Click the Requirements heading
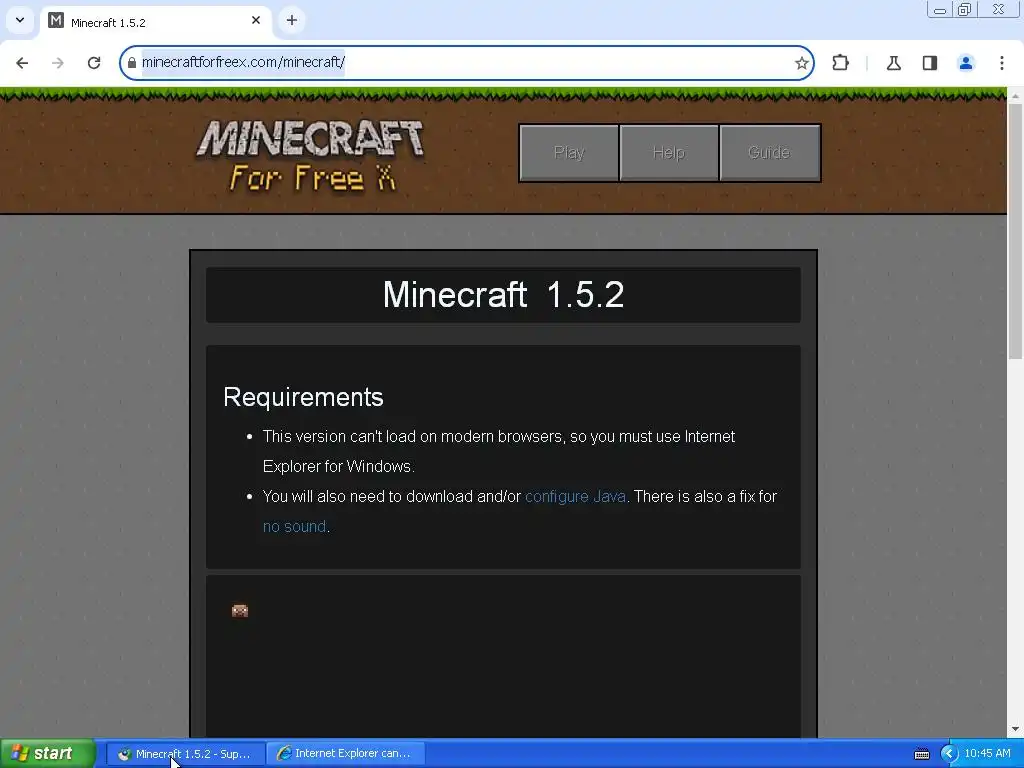The height and width of the screenshot is (768, 1024). click(303, 397)
